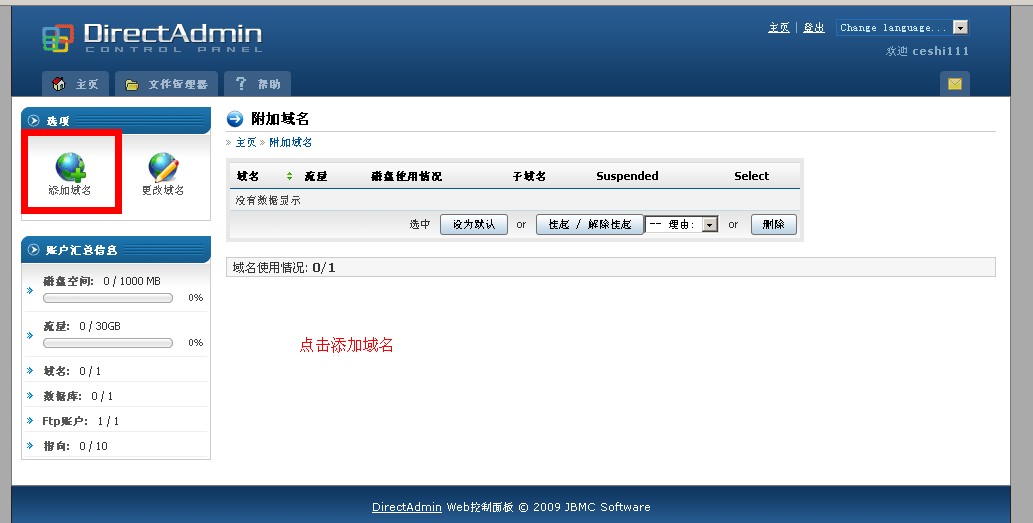Image resolution: width=1033 pixels, height=523 pixels.
Task: Click the 选项 panel header arrow icon
Action: tap(34, 121)
